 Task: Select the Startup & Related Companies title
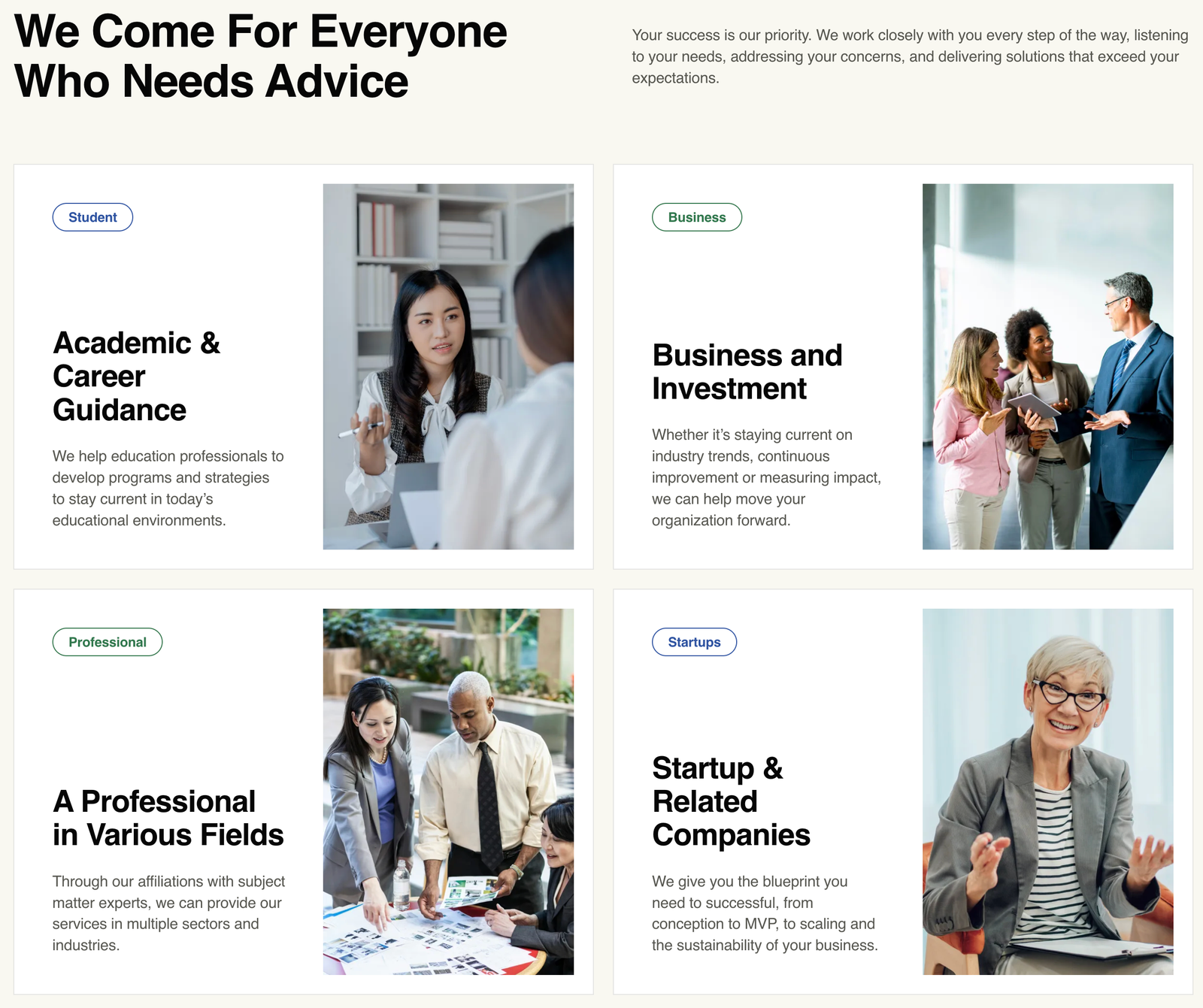click(731, 801)
